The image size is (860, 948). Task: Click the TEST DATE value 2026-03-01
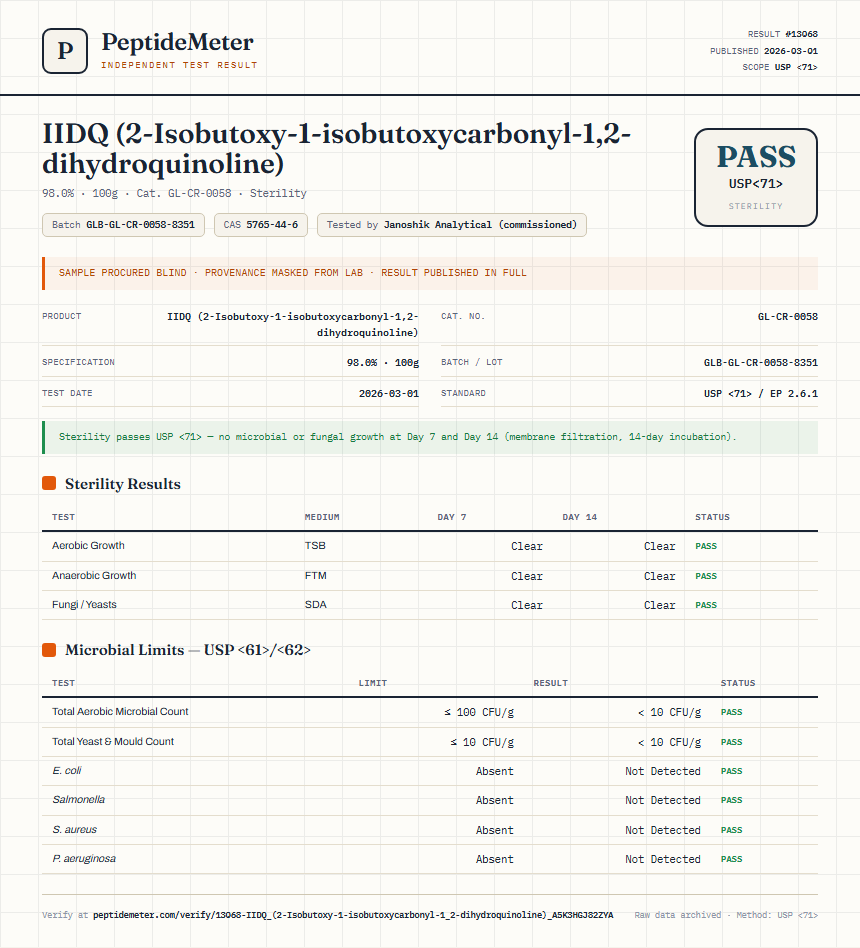tap(388, 394)
